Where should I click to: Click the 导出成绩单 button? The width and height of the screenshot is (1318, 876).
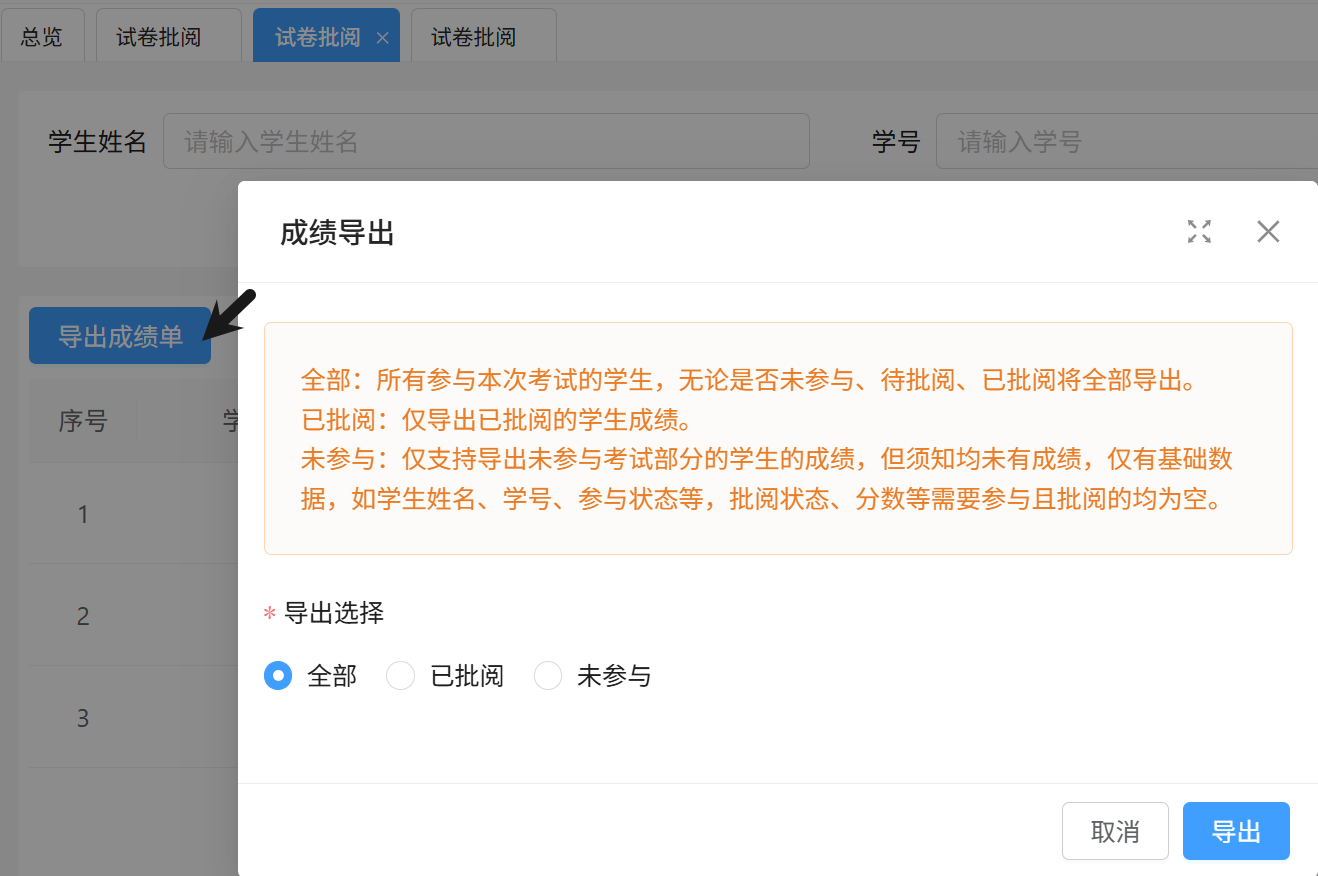tap(120, 336)
